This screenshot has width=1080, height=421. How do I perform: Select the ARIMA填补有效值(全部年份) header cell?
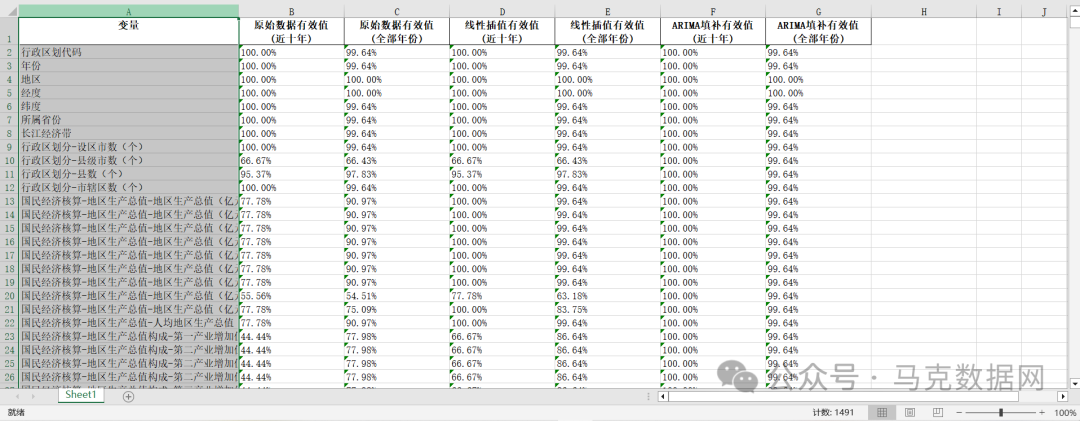pos(818,31)
